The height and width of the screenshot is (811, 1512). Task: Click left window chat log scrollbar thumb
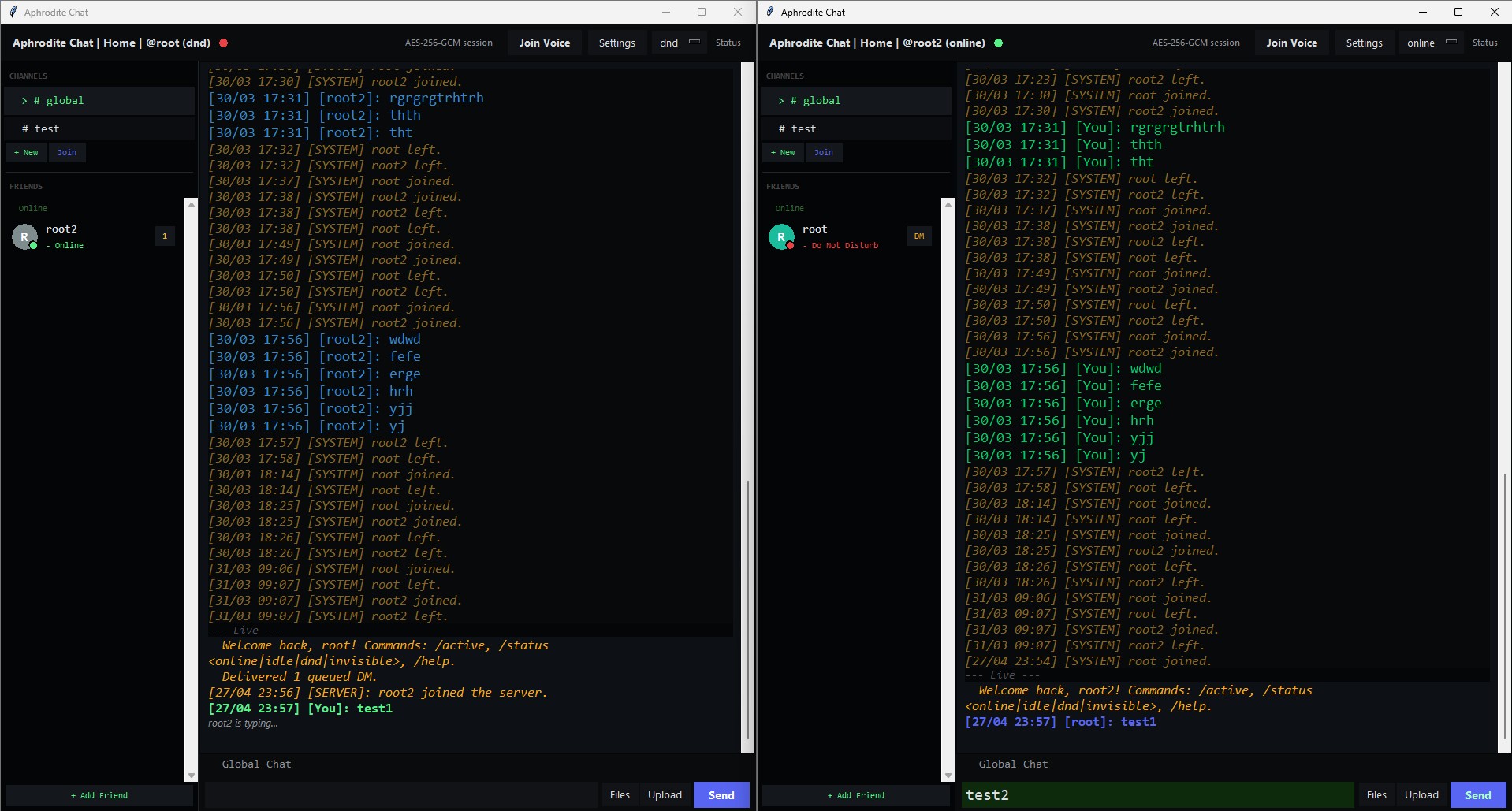tap(747, 609)
